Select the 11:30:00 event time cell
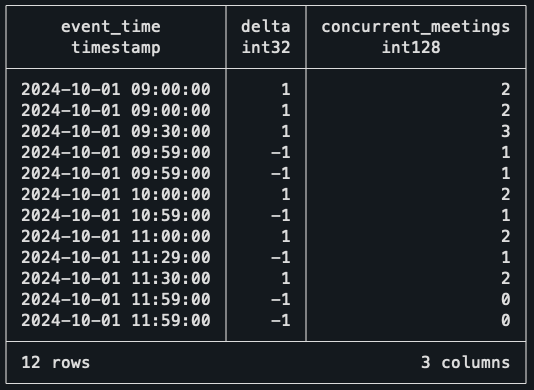The image size is (534, 390). [x=116, y=279]
